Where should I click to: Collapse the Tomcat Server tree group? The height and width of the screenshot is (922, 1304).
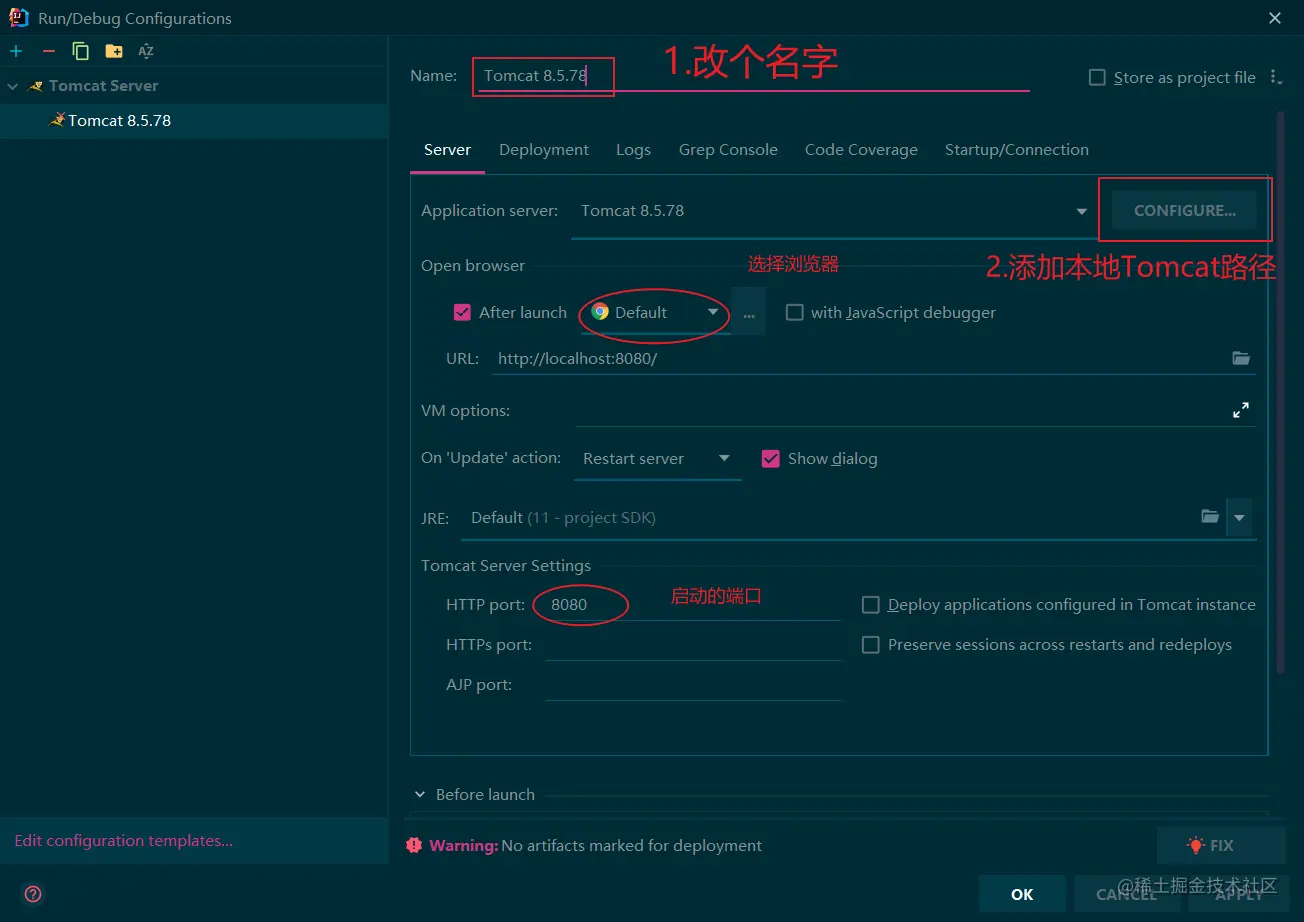13,86
